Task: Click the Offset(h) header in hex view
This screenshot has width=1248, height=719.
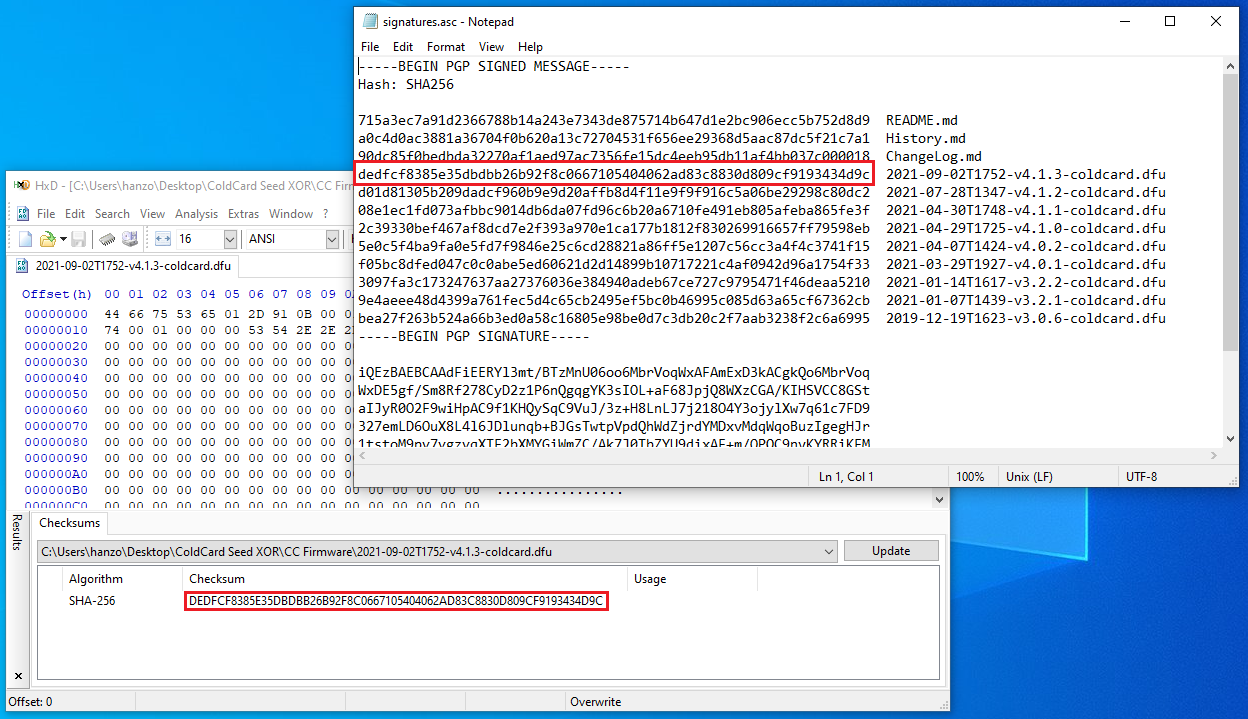Action: click(x=57, y=294)
